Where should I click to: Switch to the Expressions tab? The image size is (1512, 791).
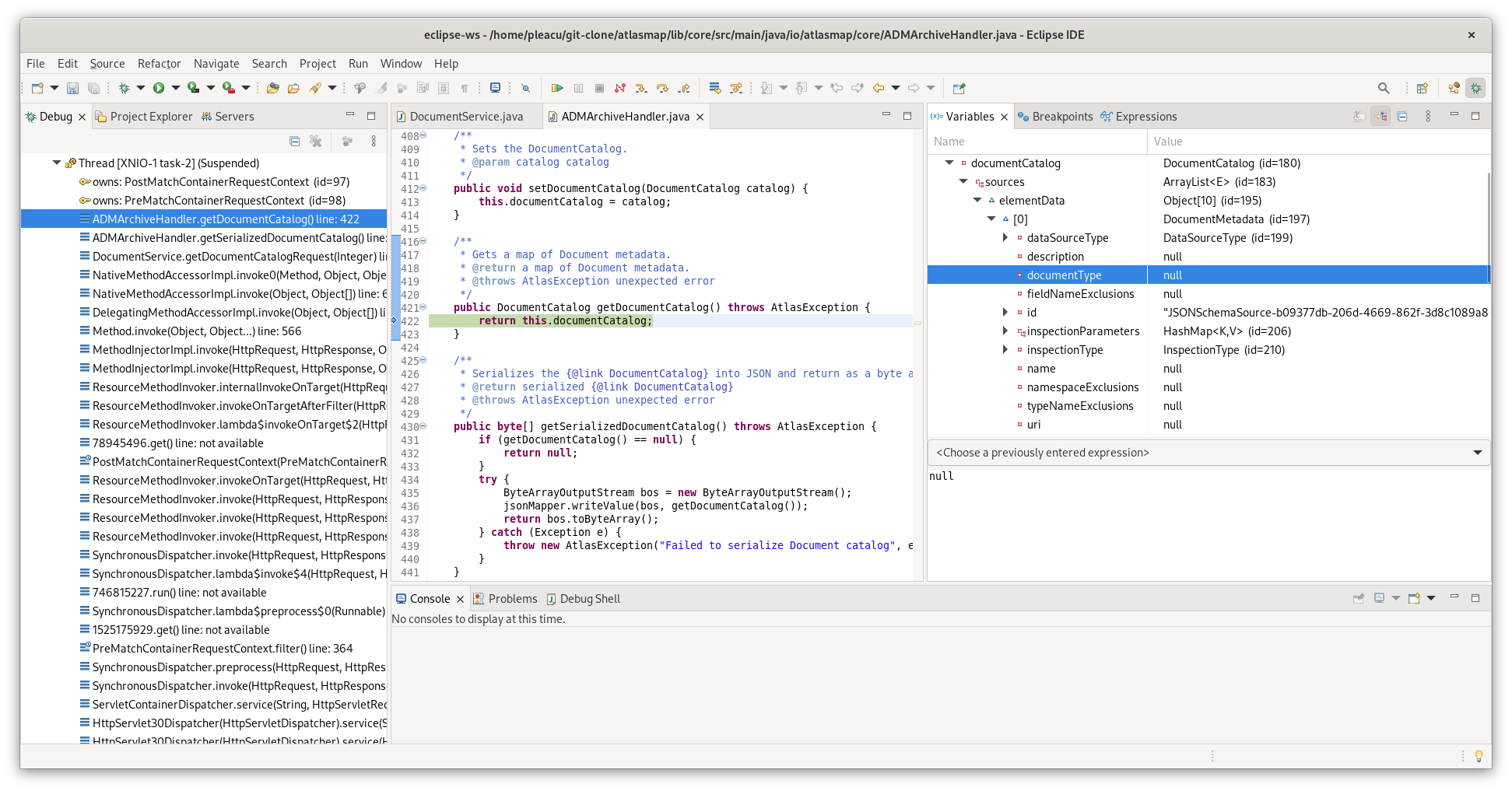(x=1139, y=117)
